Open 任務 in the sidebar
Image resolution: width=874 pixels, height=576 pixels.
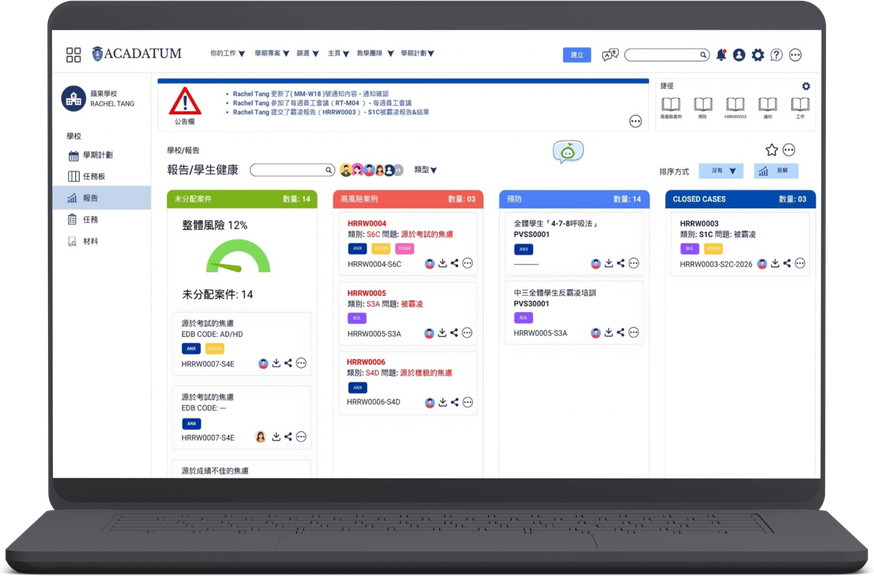(82, 220)
